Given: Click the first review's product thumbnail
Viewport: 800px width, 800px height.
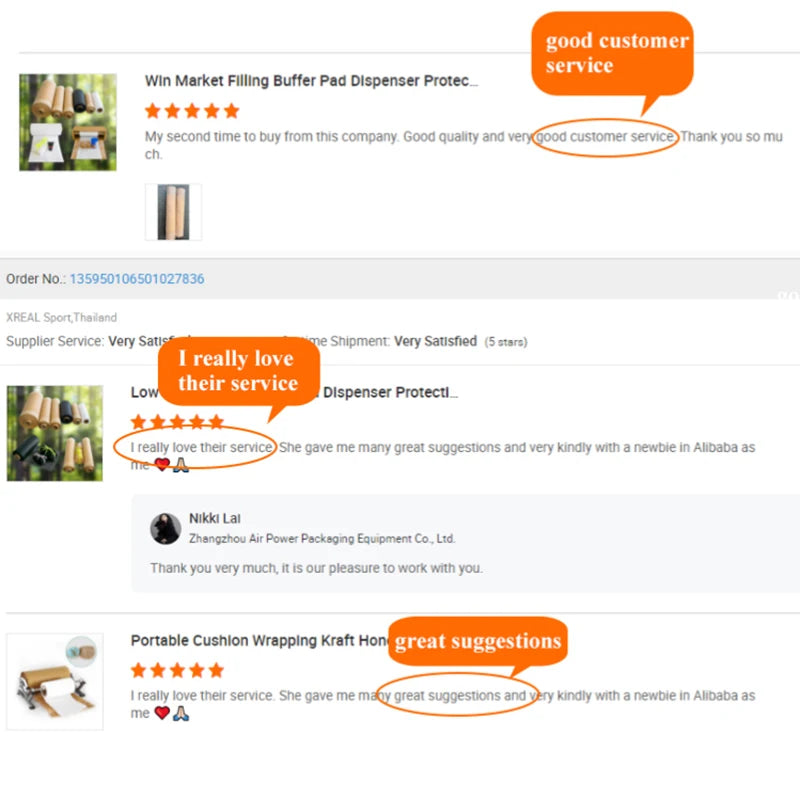Looking at the screenshot, I should click(x=68, y=122).
